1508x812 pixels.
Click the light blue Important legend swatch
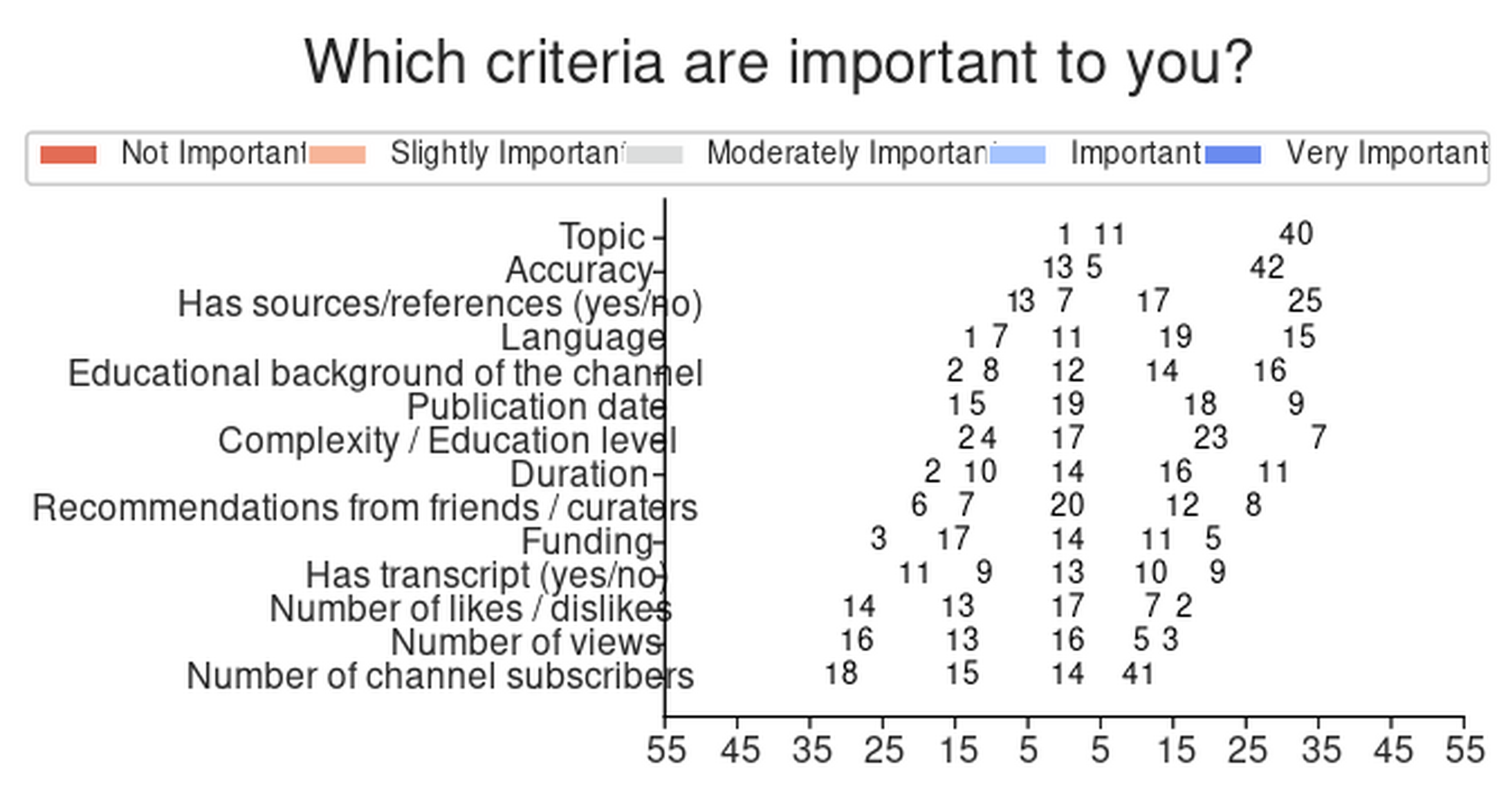point(1017,154)
